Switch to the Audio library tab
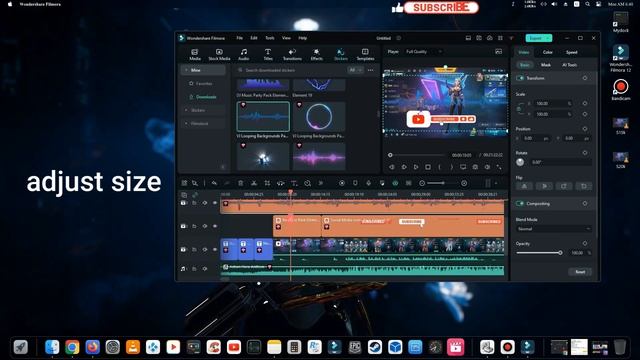 [244, 54]
